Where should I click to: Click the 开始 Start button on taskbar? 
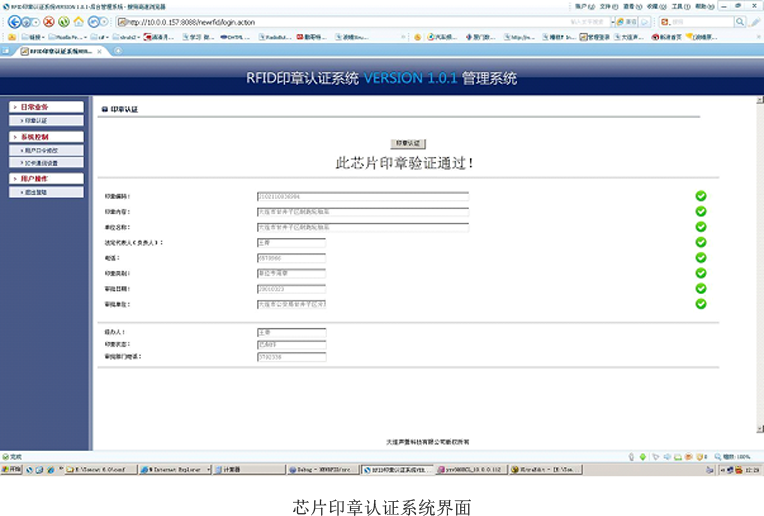[11, 470]
